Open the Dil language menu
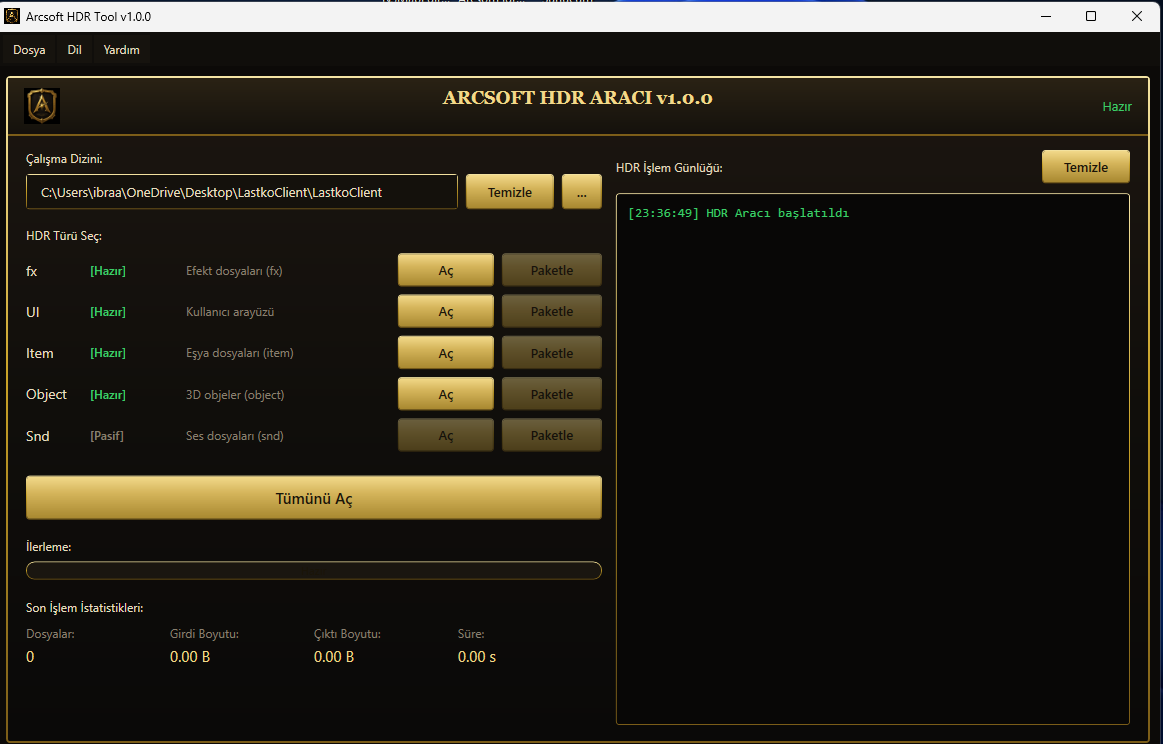The width and height of the screenshot is (1163, 744). [74, 50]
